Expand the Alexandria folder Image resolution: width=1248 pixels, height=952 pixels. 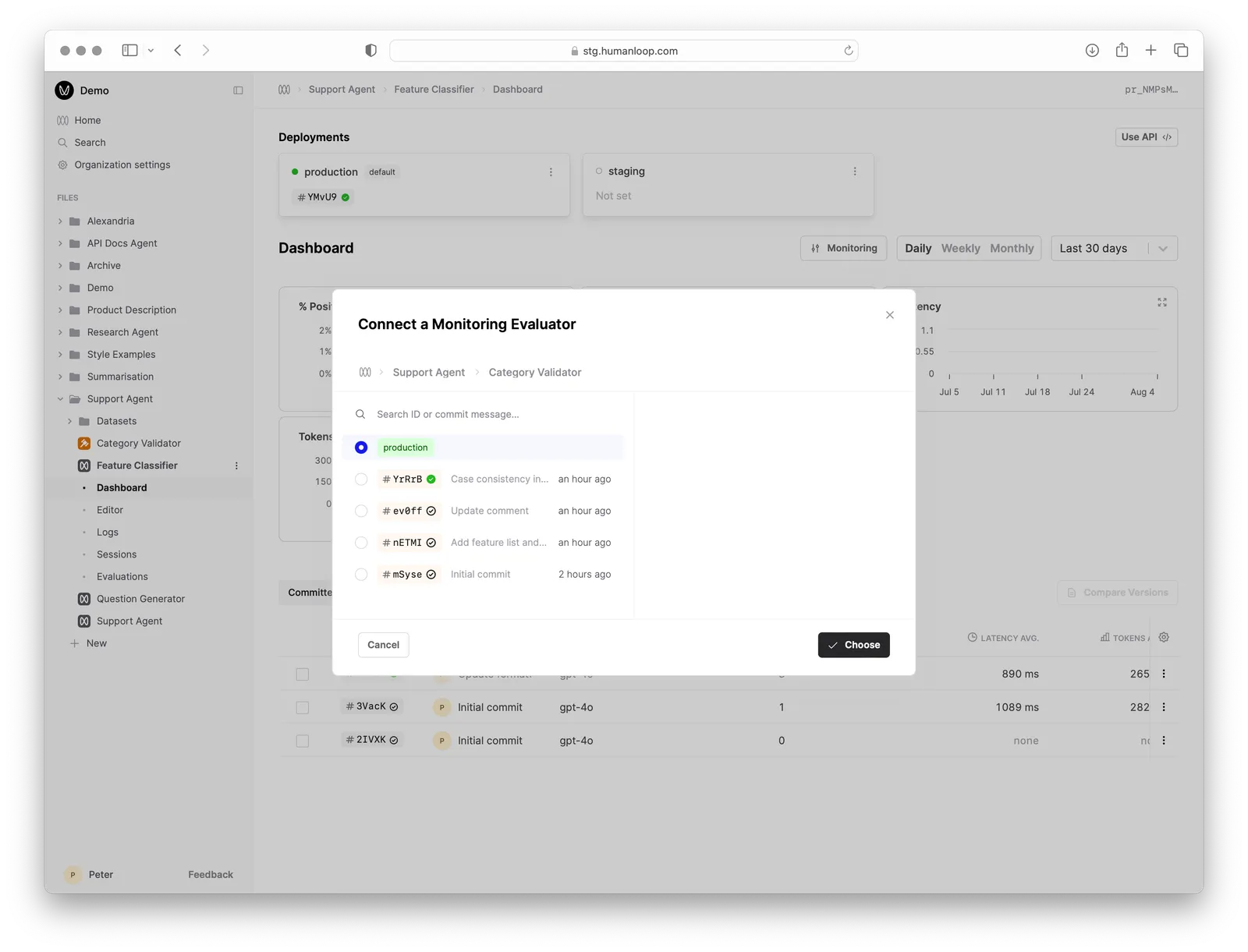point(60,221)
